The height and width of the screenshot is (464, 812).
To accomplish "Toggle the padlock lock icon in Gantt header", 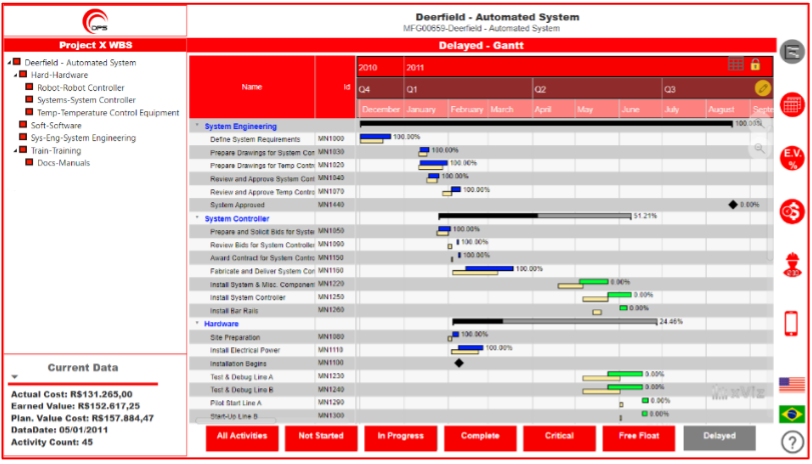I will pyautogui.click(x=756, y=64).
